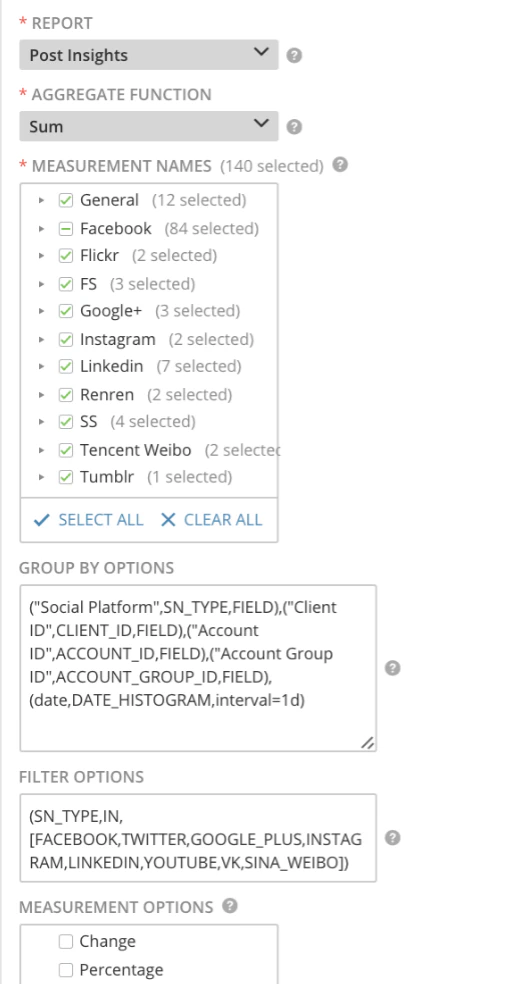510x984 pixels.
Task: Click help icon beside Aggregate Function
Action: click(294, 127)
